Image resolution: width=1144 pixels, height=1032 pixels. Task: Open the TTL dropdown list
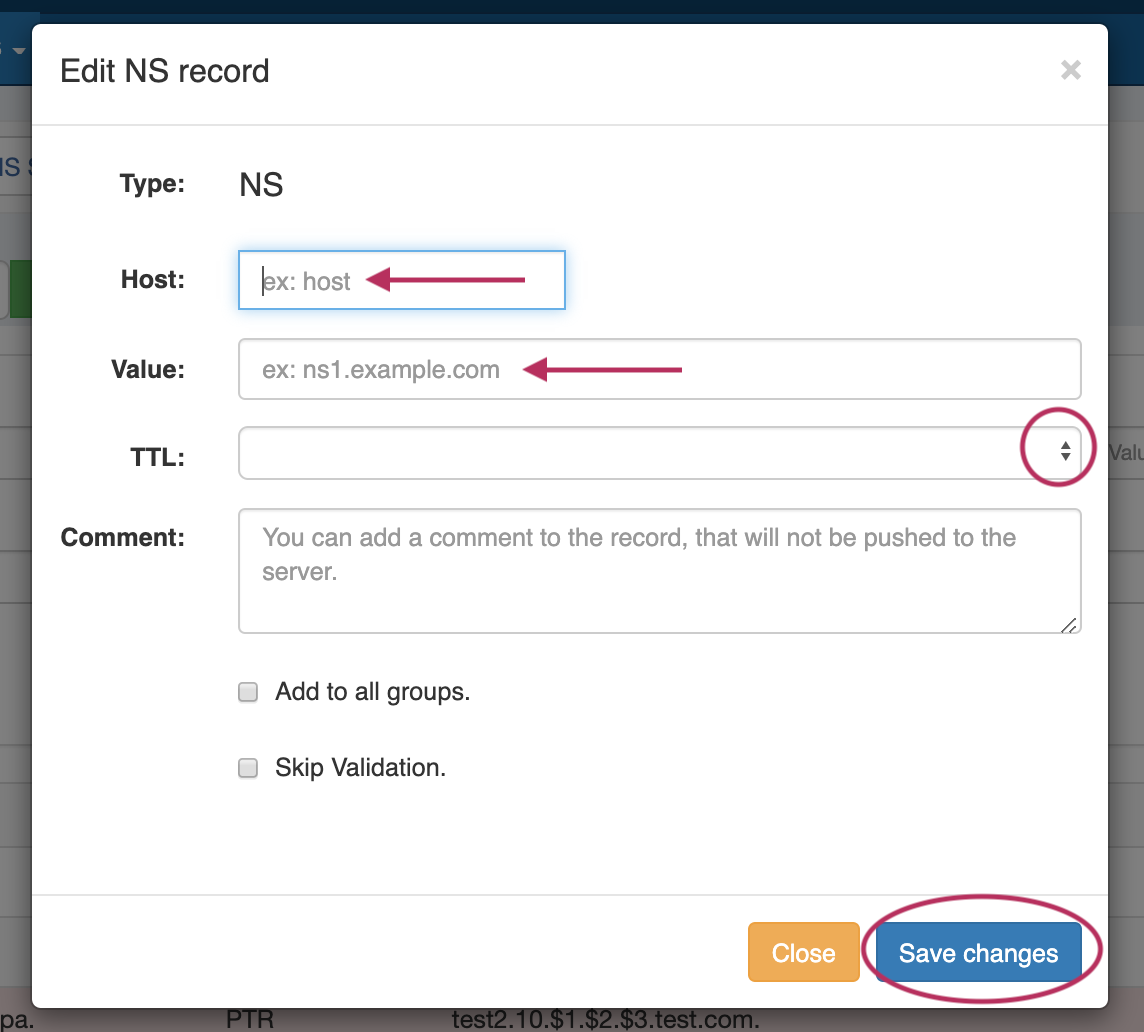(x=640, y=453)
